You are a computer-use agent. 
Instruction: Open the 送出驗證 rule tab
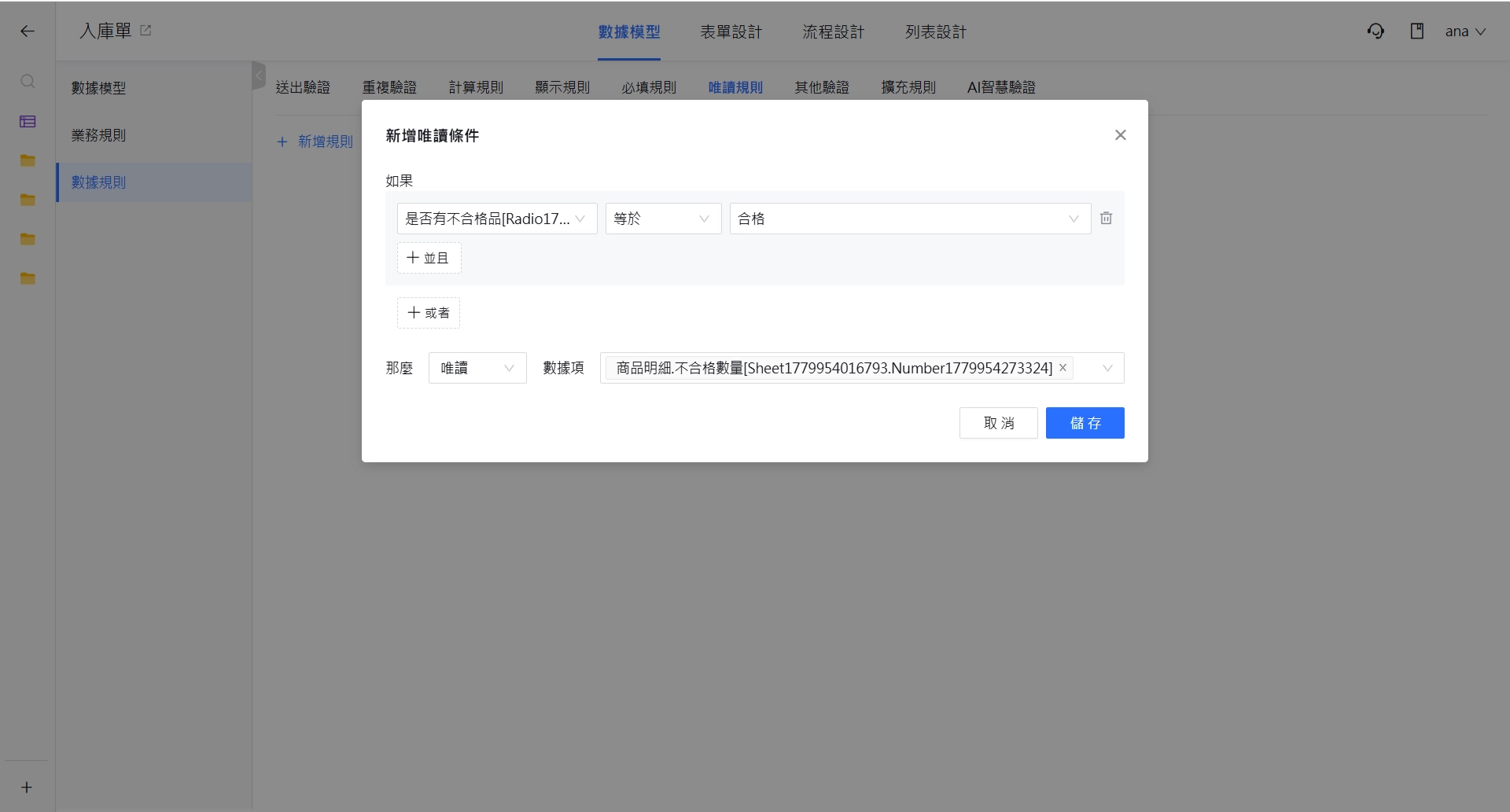(x=303, y=87)
